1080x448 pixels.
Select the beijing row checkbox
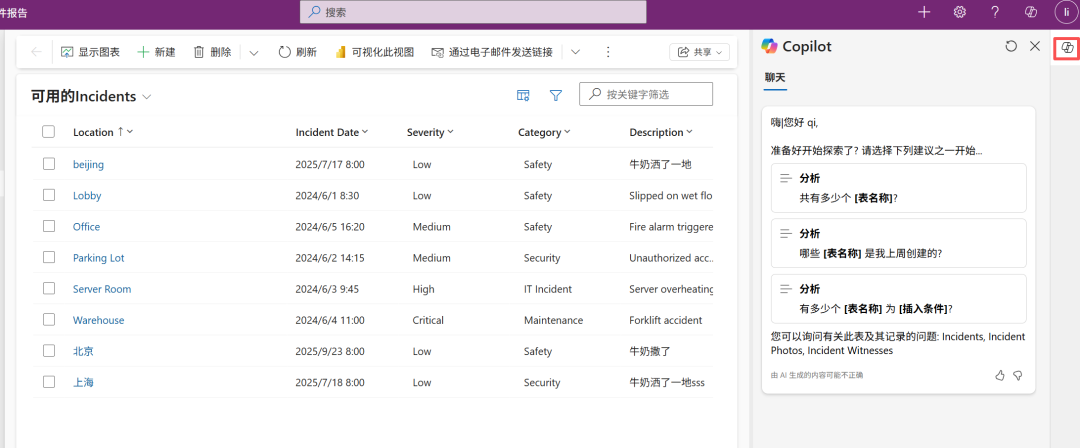(x=48, y=164)
